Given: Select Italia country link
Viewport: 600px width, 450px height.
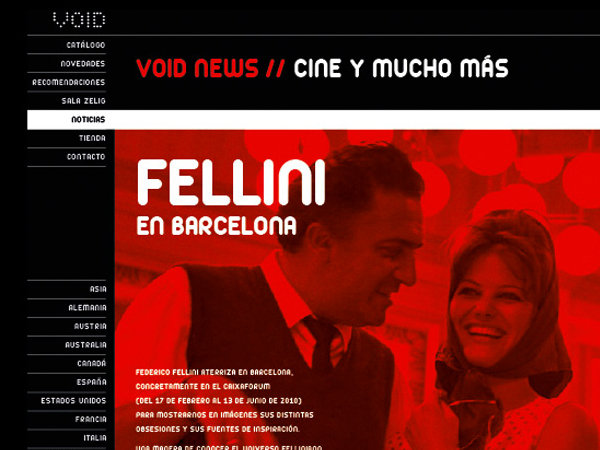Looking at the screenshot, I should point(95,438).
